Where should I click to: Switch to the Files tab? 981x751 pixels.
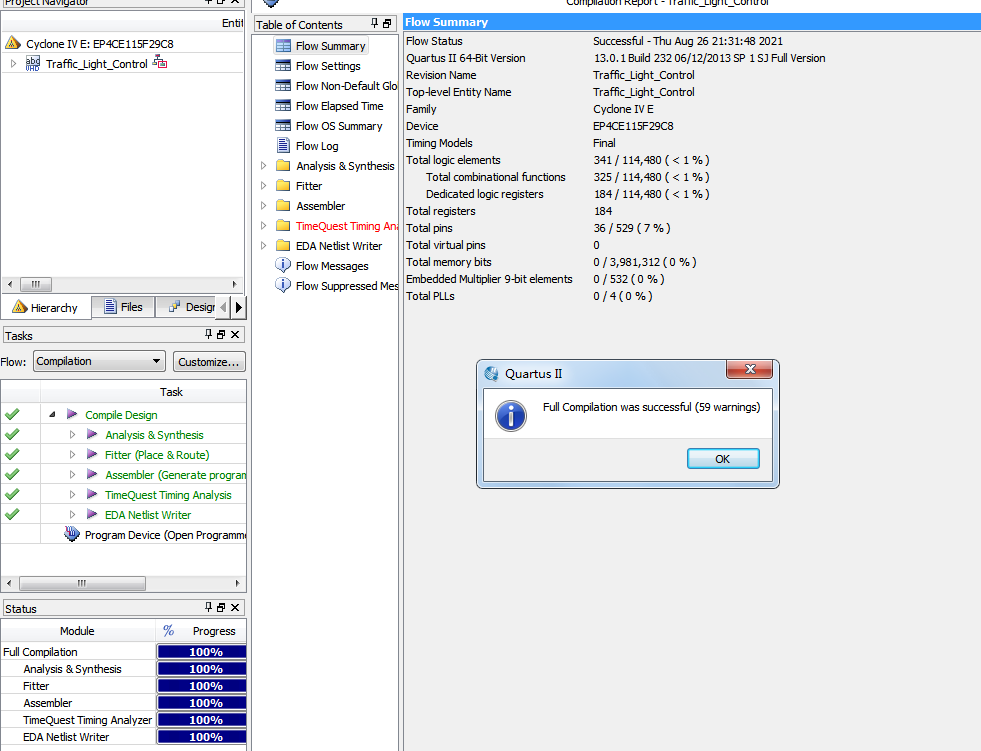tap(123, 307)
